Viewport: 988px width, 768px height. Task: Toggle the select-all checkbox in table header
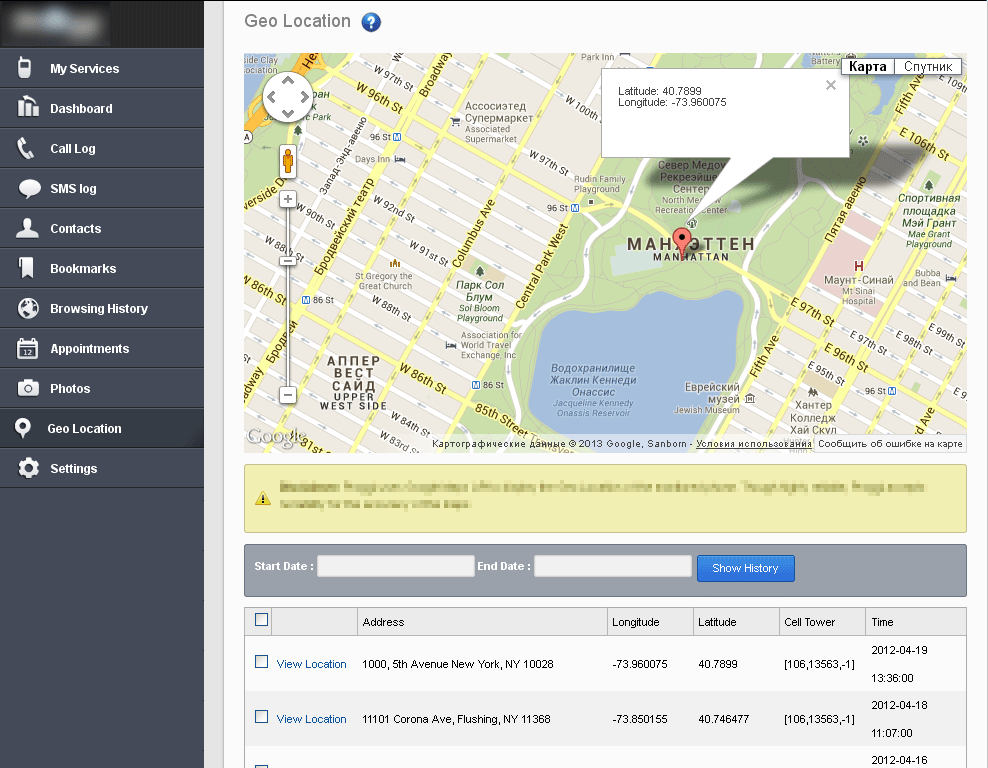click(261, 620)
